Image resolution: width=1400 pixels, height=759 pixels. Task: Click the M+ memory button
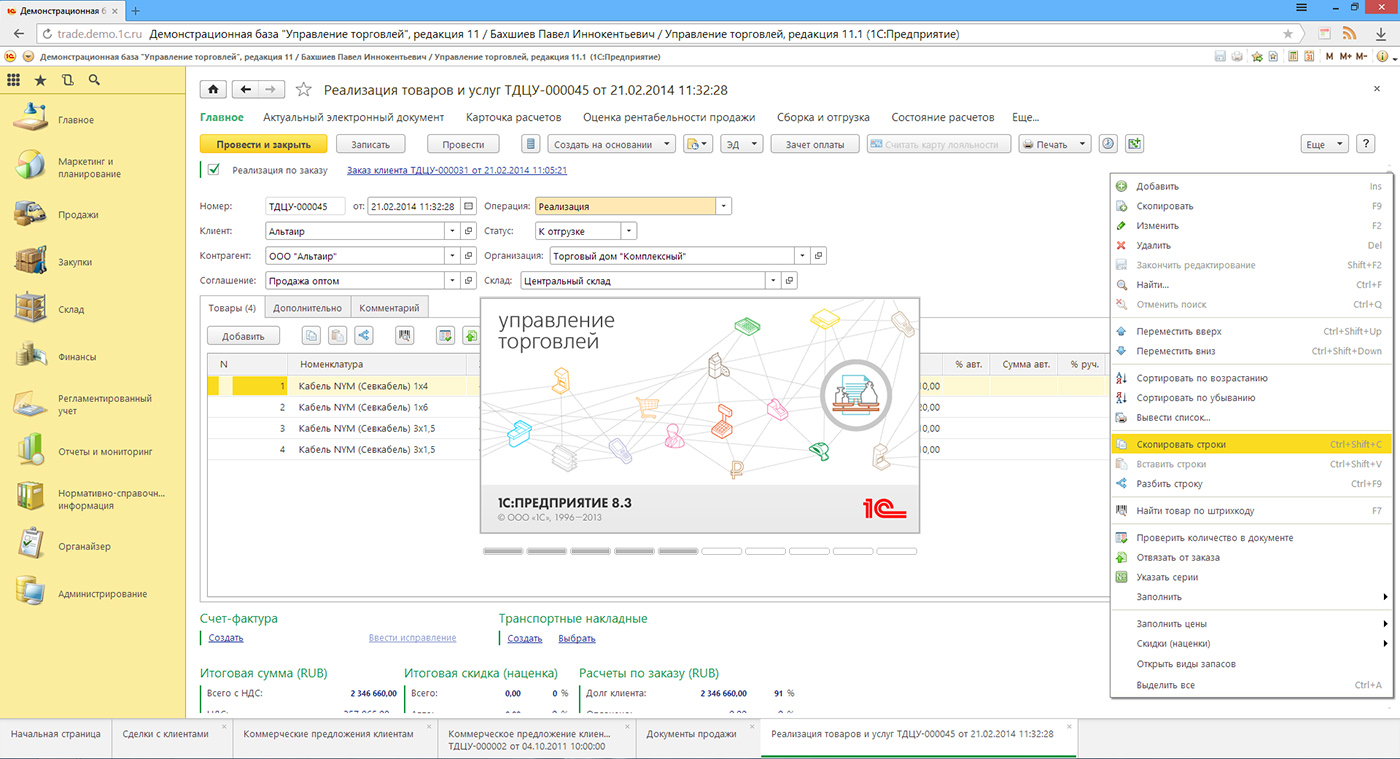(1346, 57)
